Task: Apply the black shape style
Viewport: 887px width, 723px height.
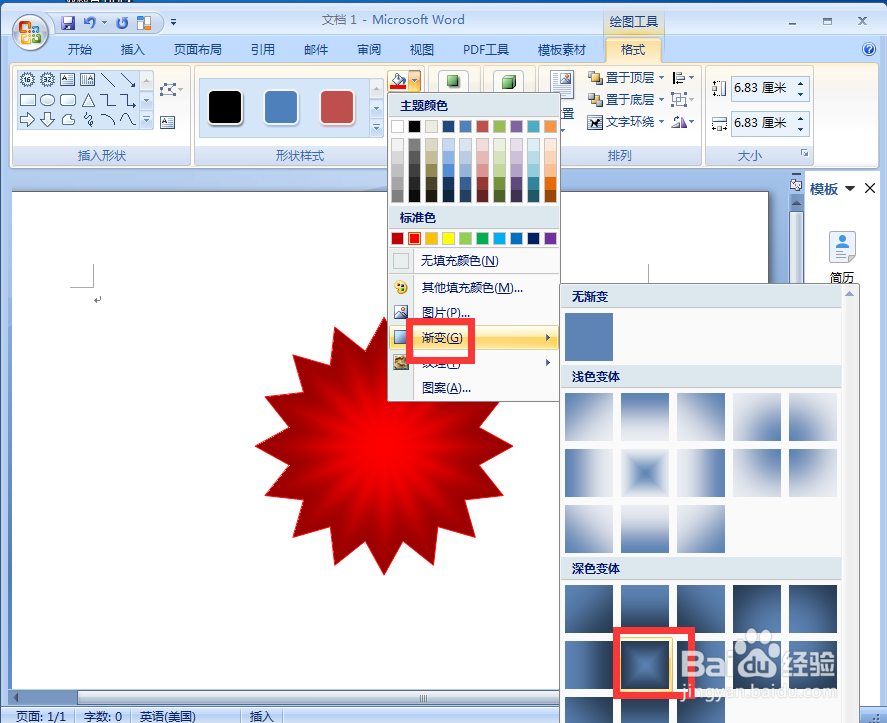Action: [225, 107]
